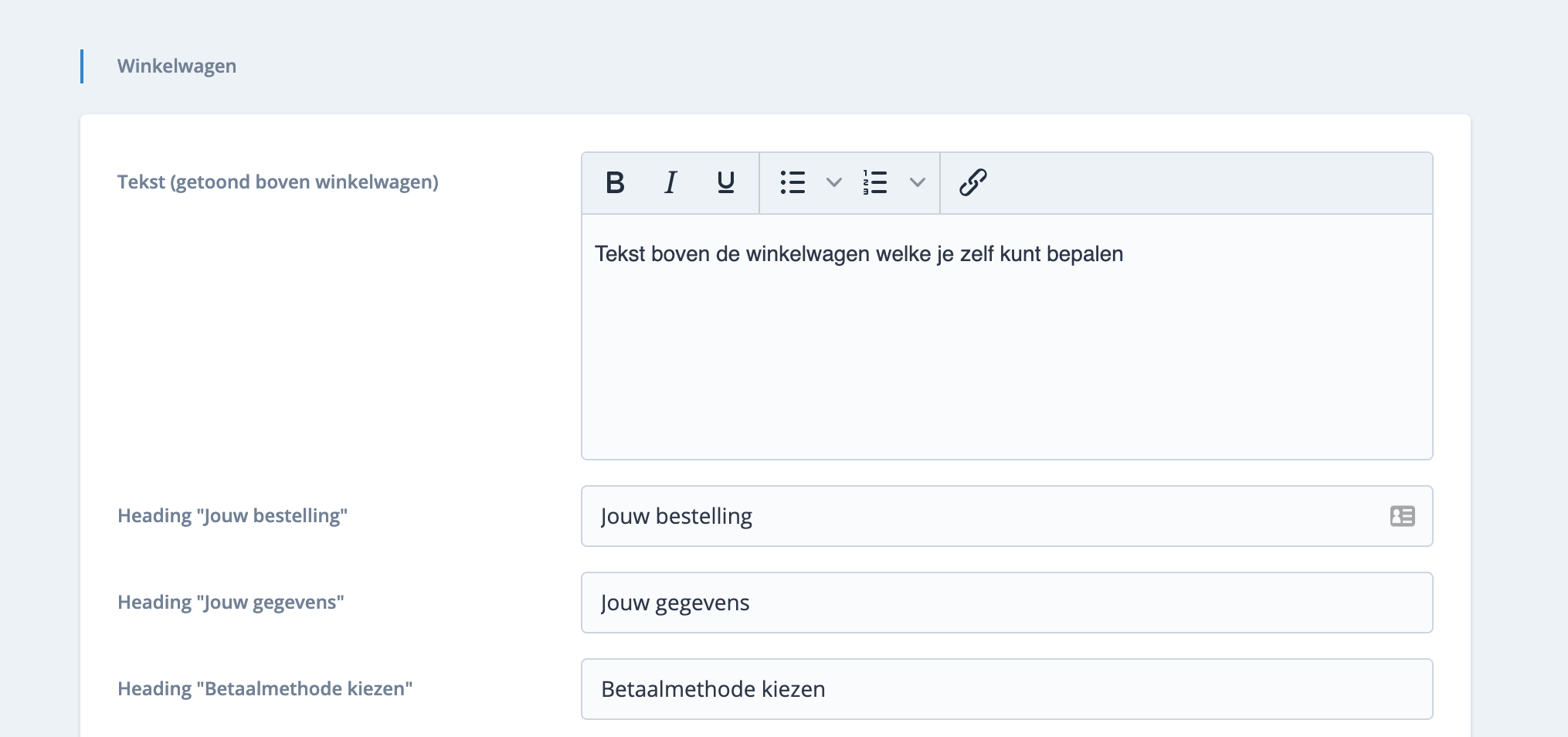Enable underline formatting in the toolbar
Image resolution: width=1568 pixels, height=737 pixels.
pyautogui.click(x=725, y=183)
